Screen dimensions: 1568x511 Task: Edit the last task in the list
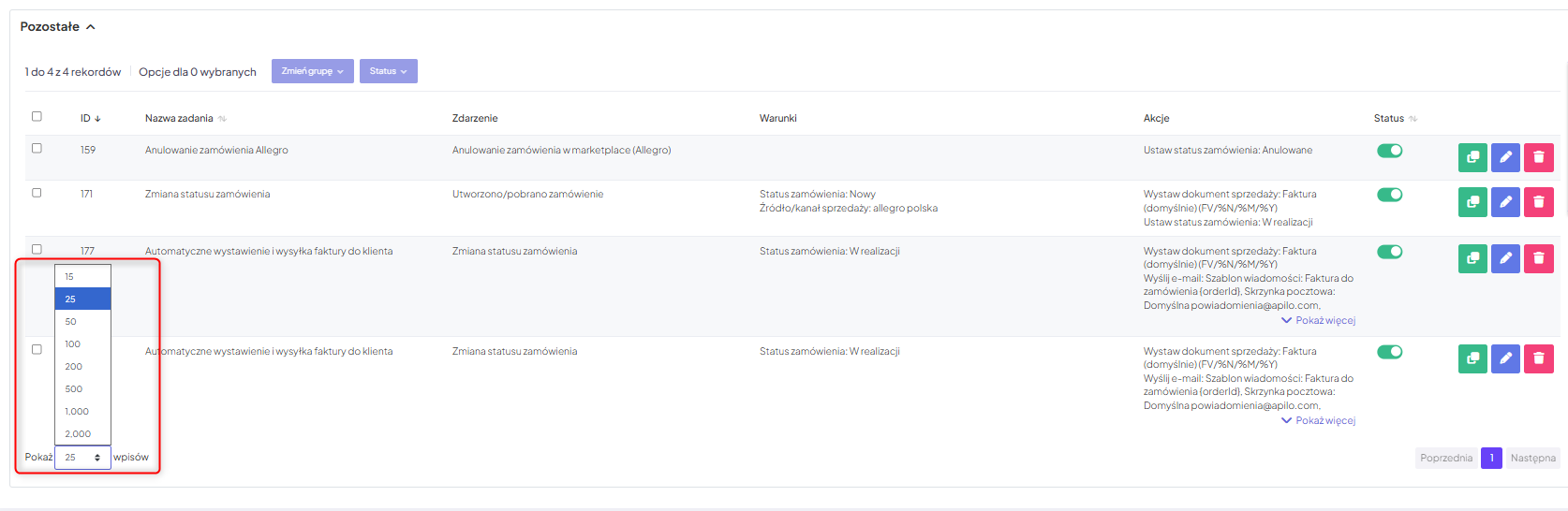tap(1505, 358)
